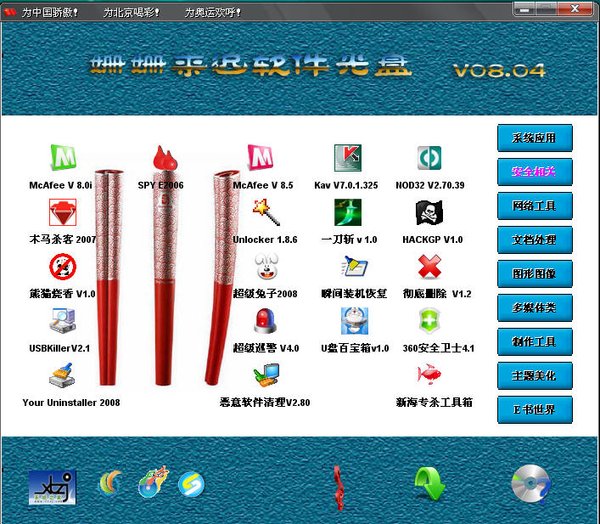Launch 熊猫烧香 V1.0 panda remover icon
Image resolution: width=600 pixels, height=524 pixels.
click(x=63, y=266)
